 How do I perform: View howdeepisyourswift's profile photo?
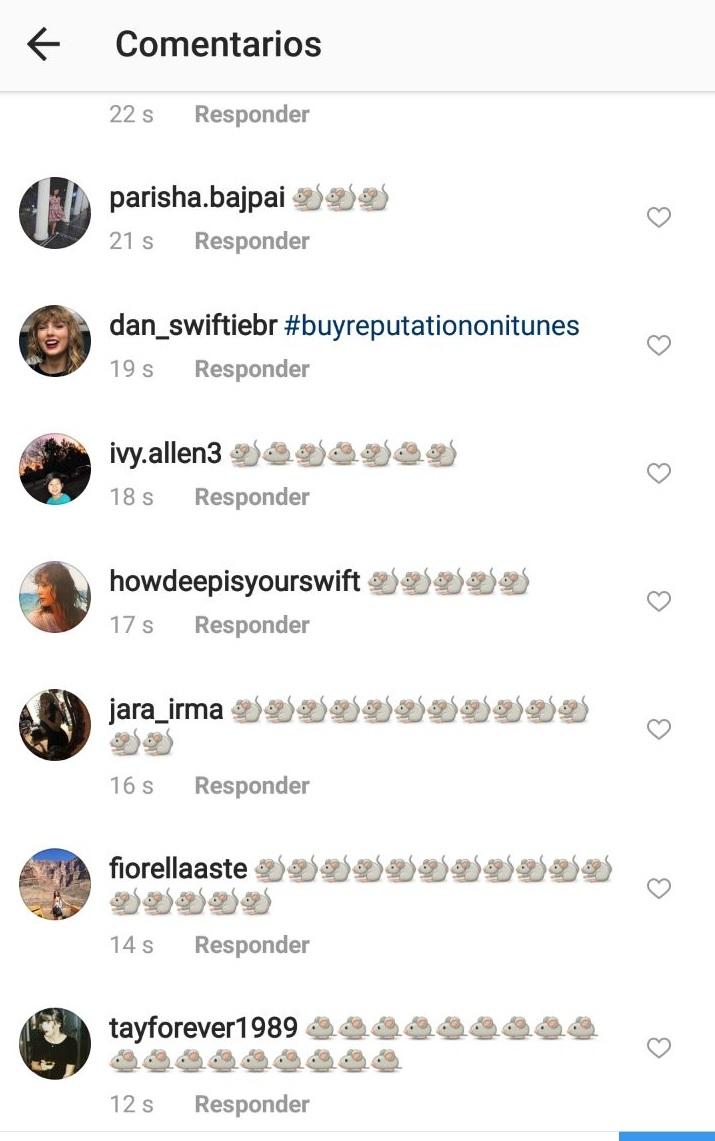[55, 597]
